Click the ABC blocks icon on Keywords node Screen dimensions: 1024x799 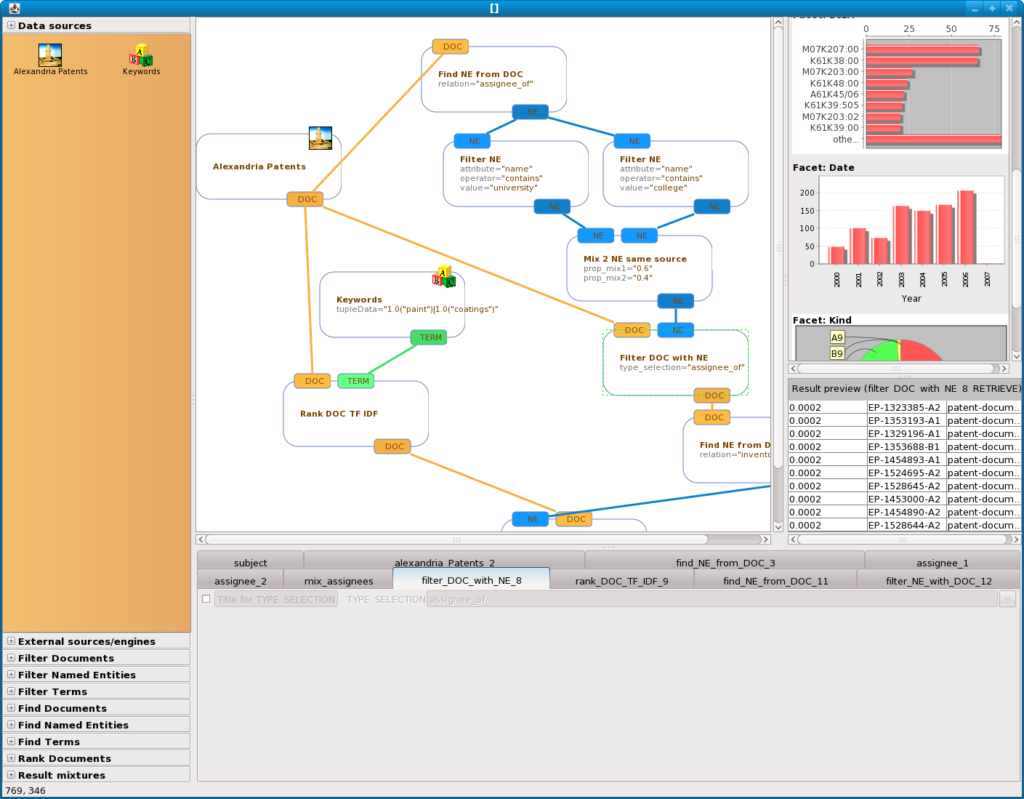pyautogui.click(x=444, y=276)
